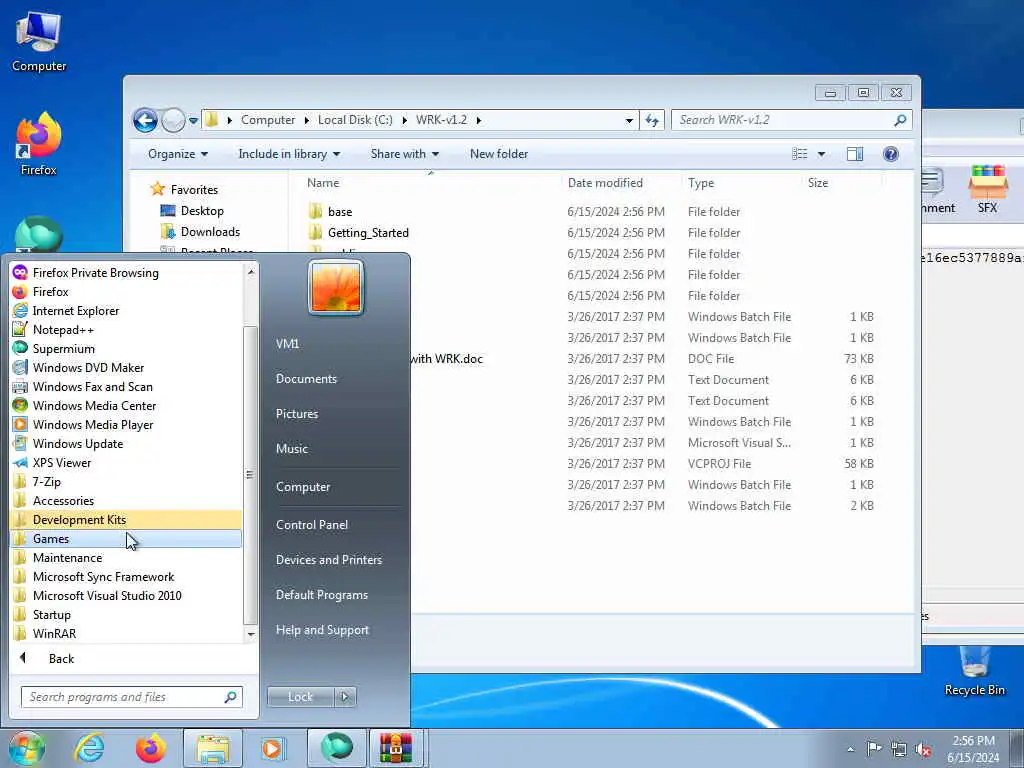Open Pictures from Start menu

click(296, 414)
